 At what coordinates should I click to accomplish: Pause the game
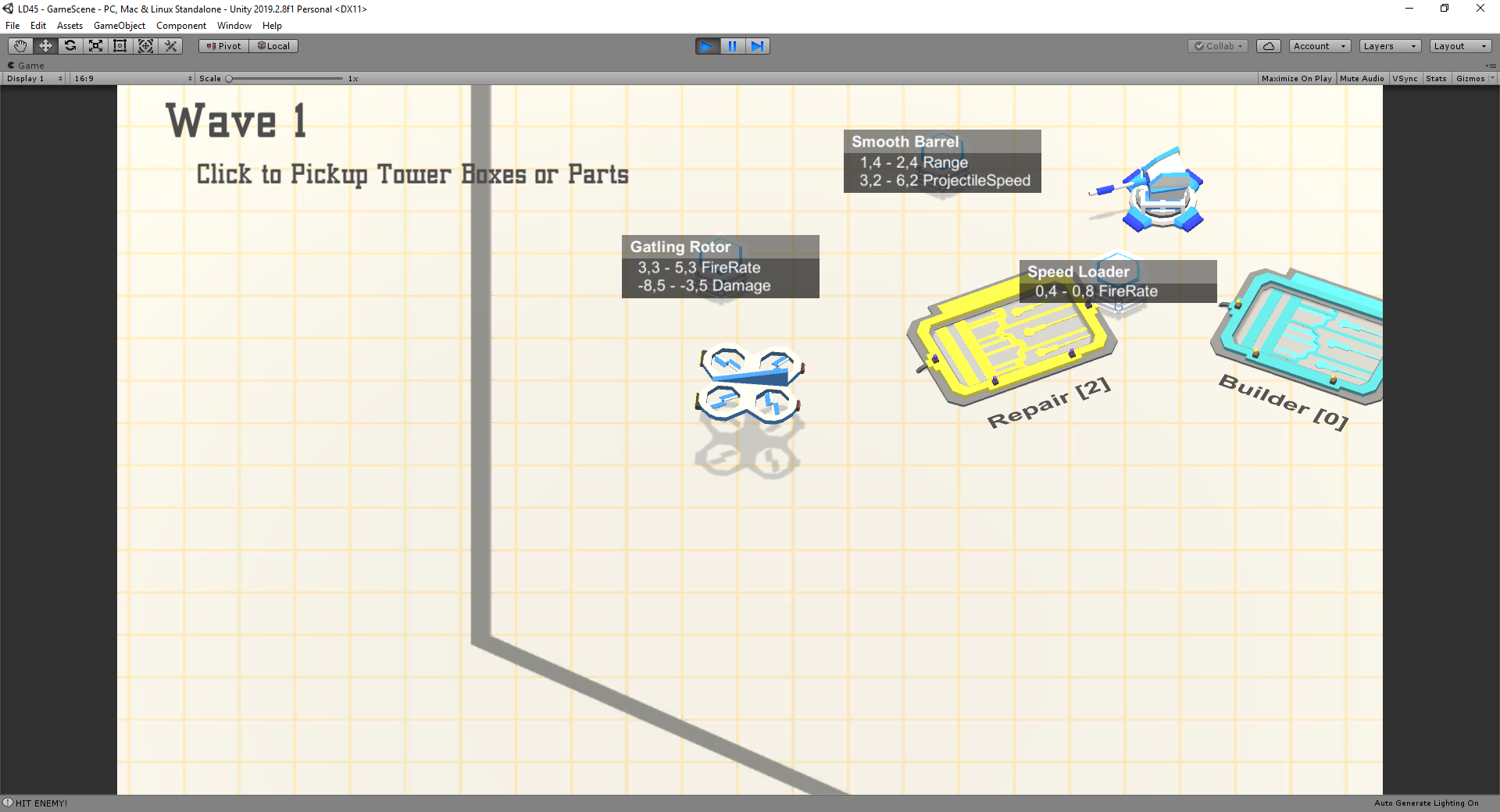point(732,46)
